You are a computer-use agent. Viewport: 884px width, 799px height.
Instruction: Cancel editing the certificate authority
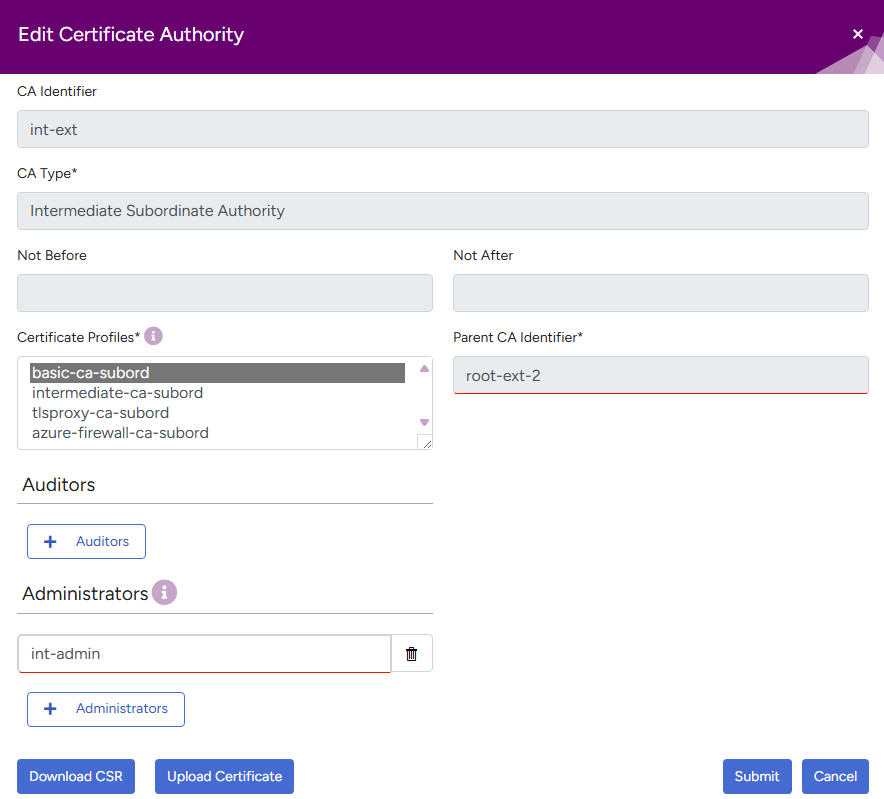tap(835, 776)
